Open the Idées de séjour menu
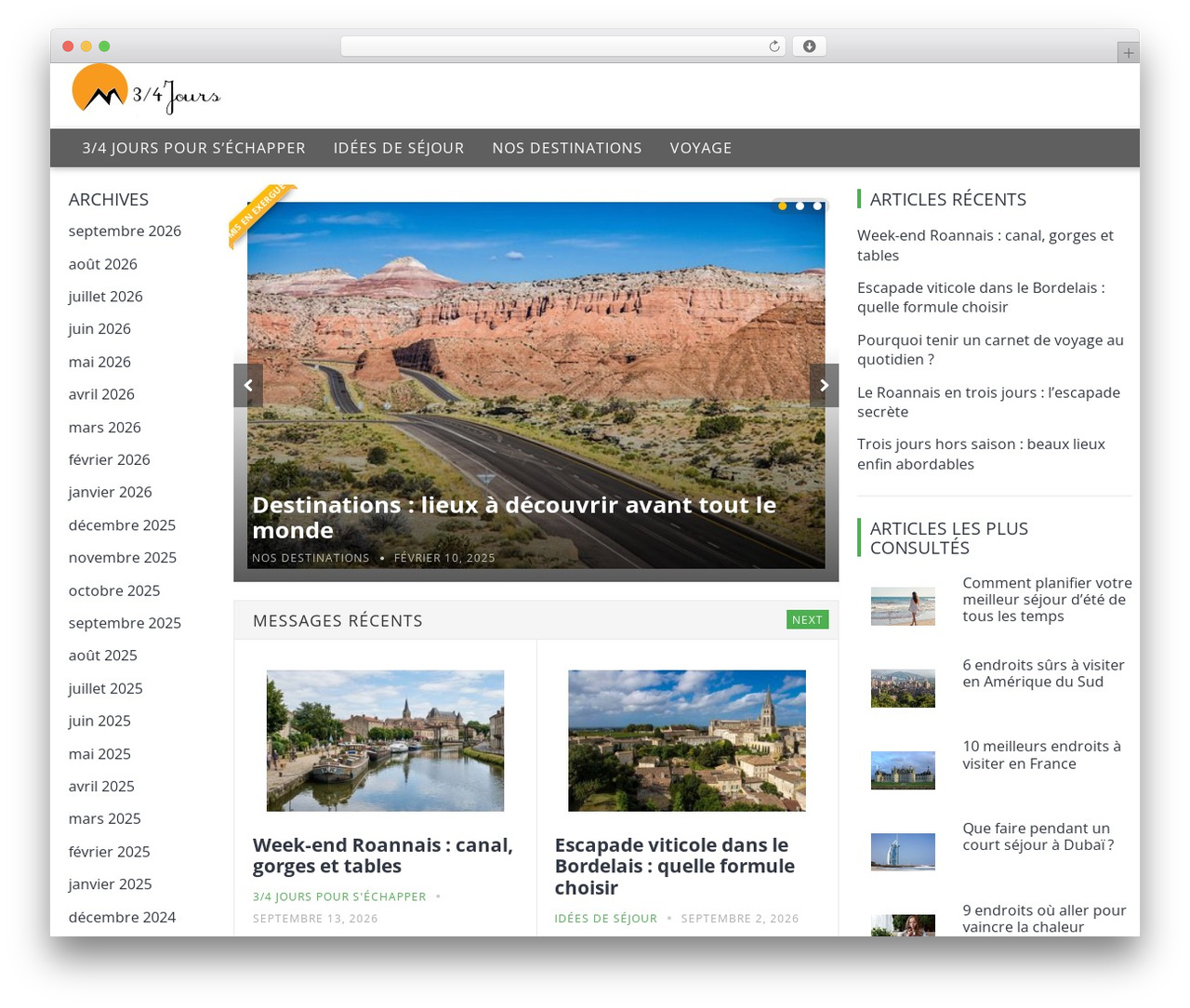 [399, 148]
